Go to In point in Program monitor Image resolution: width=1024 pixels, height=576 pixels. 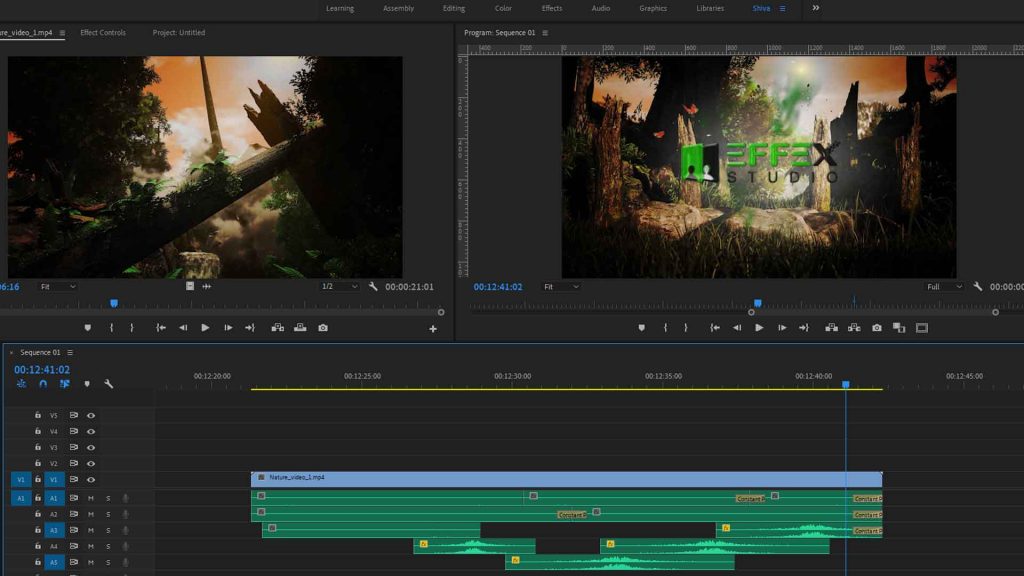(x=715, y=328)
